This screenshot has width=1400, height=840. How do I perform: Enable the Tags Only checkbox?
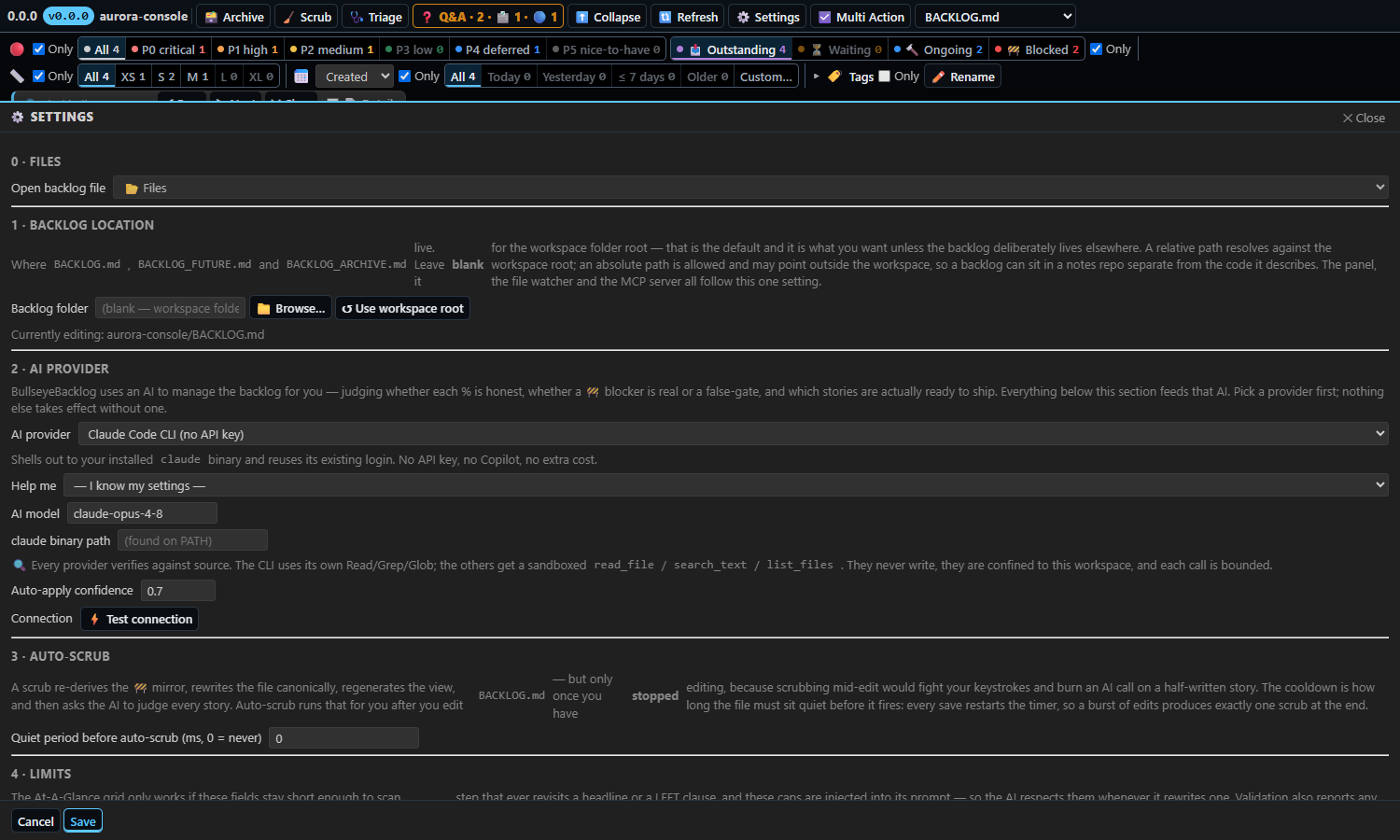point(885,77)
